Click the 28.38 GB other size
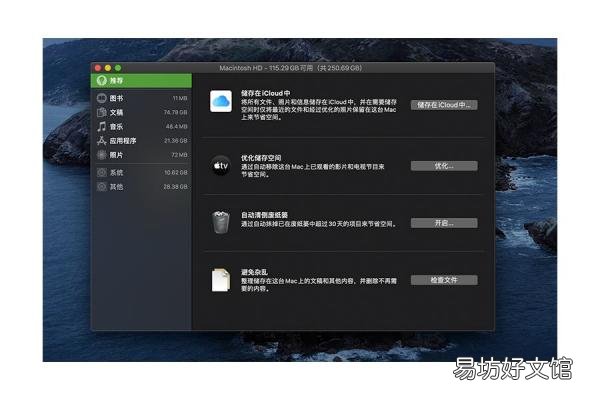 [176, 187]
